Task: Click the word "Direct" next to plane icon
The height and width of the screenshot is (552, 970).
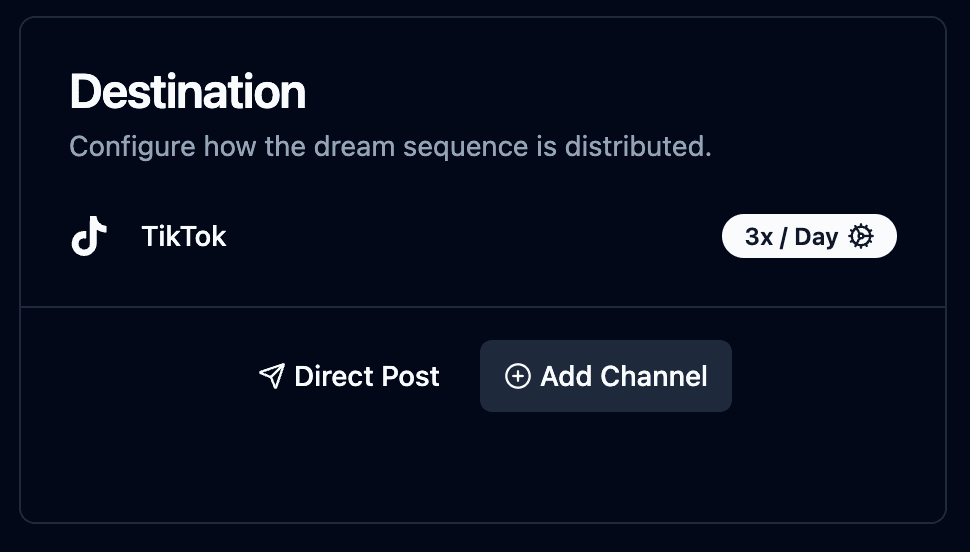Action: pos(334,376)
